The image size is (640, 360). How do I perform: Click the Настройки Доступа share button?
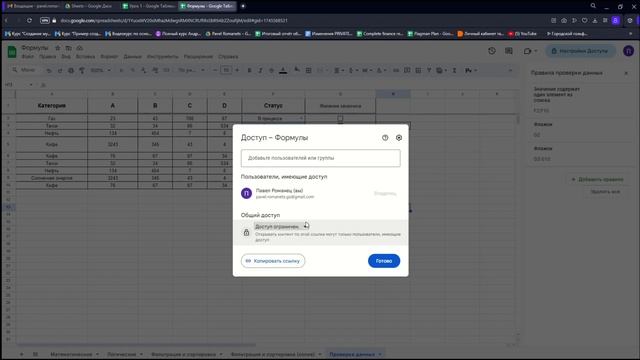(x=580, y=51)
